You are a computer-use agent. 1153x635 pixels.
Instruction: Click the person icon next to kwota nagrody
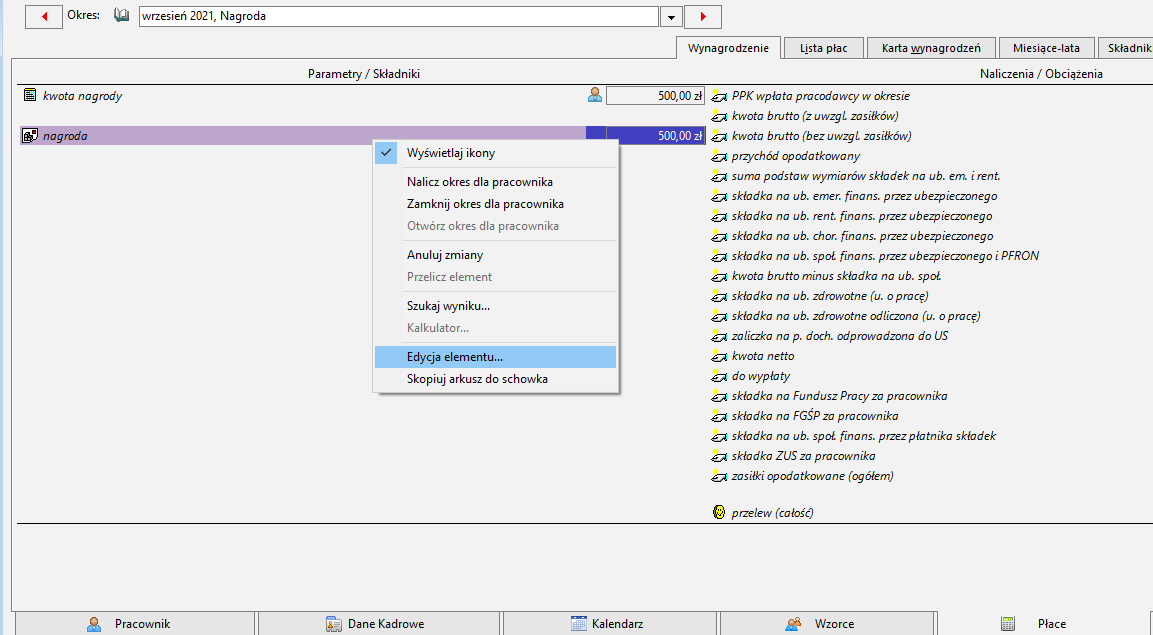(x=595, y=95)
